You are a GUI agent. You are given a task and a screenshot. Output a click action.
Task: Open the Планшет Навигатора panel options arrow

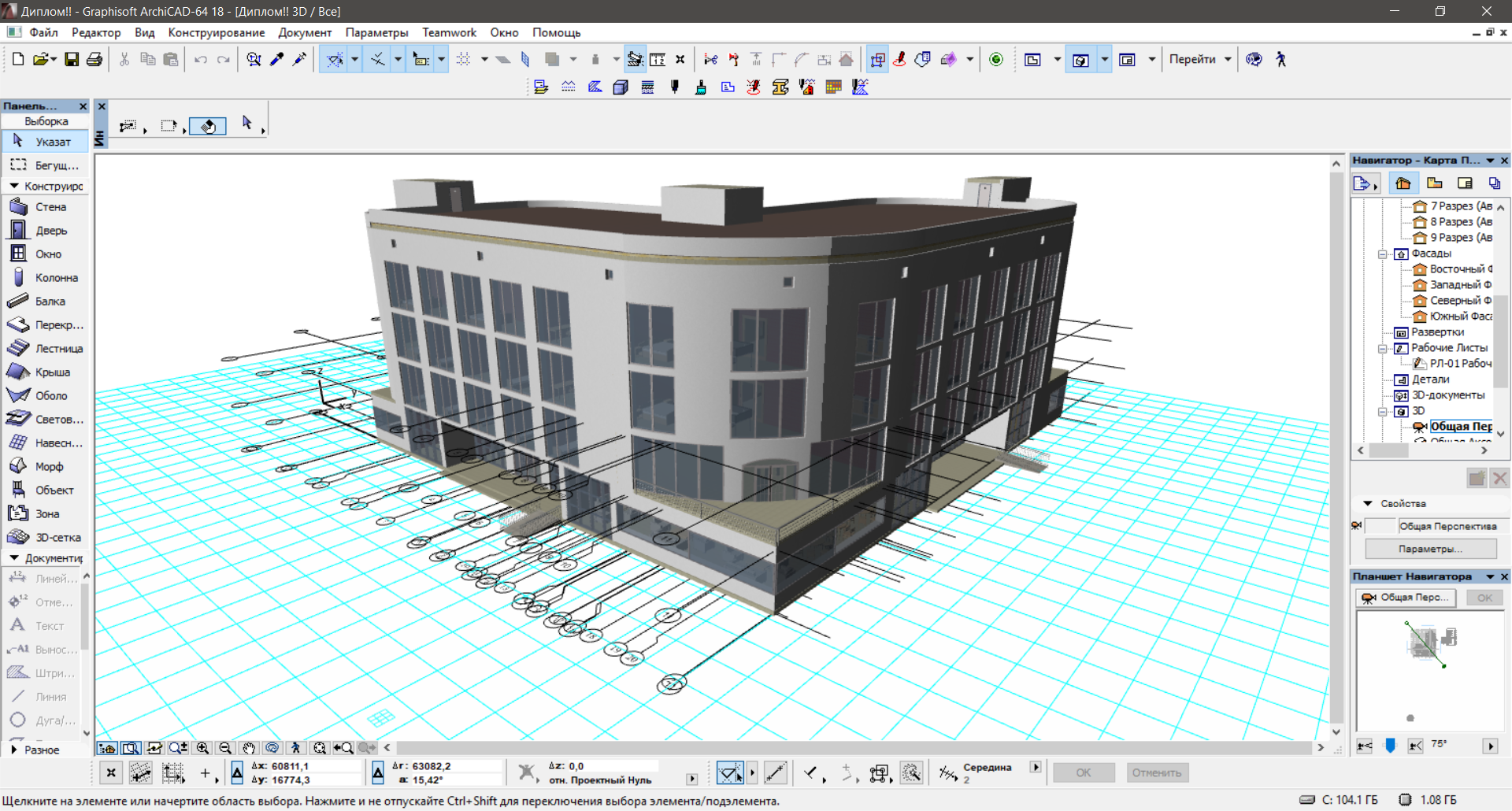pos(1490,576)
